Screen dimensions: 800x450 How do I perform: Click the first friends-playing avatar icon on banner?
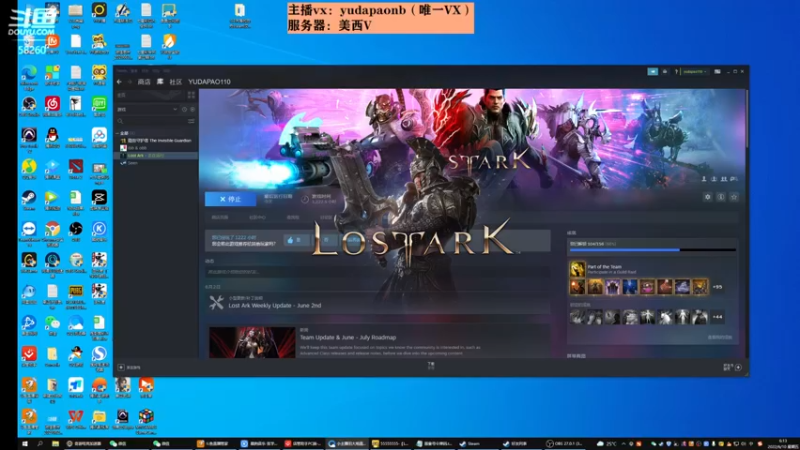coord(704,179)
